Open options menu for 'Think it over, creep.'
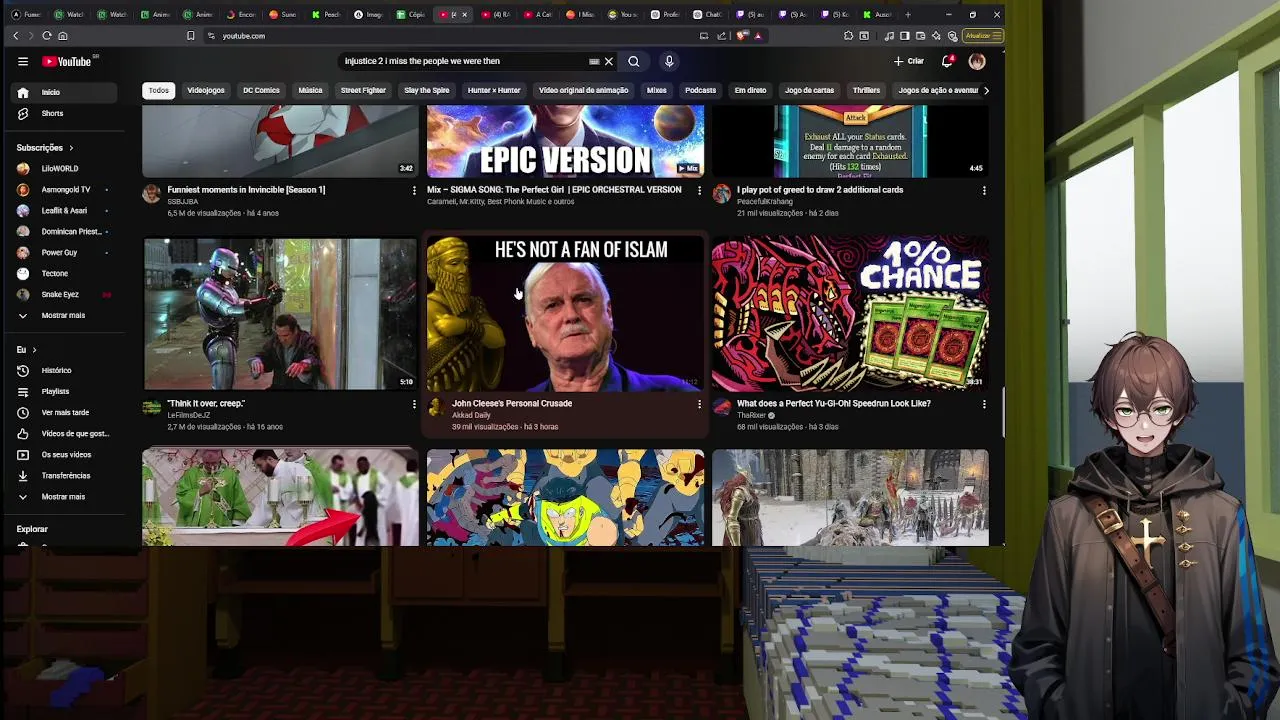Image resolution: width=1280 pixels, height=720 pixels. click(x=414, y=404)
